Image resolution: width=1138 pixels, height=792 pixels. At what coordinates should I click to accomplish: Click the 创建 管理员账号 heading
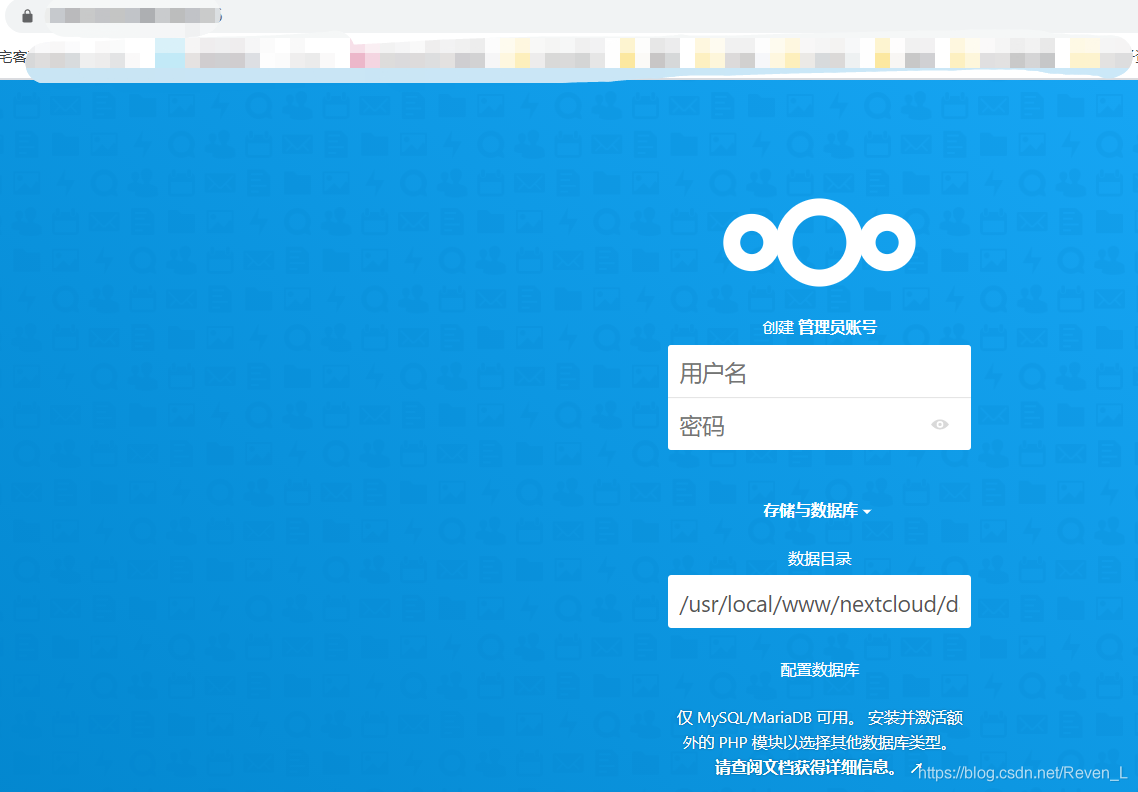coord(819,327)
